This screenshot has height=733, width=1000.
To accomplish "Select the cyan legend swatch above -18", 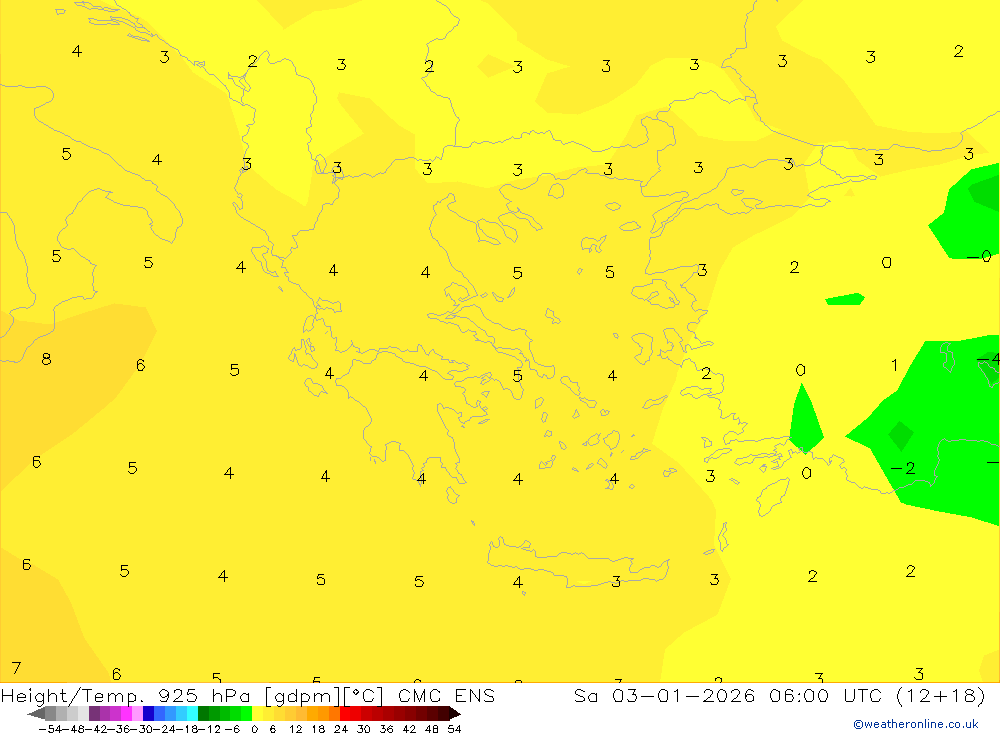I will point(192,713).
